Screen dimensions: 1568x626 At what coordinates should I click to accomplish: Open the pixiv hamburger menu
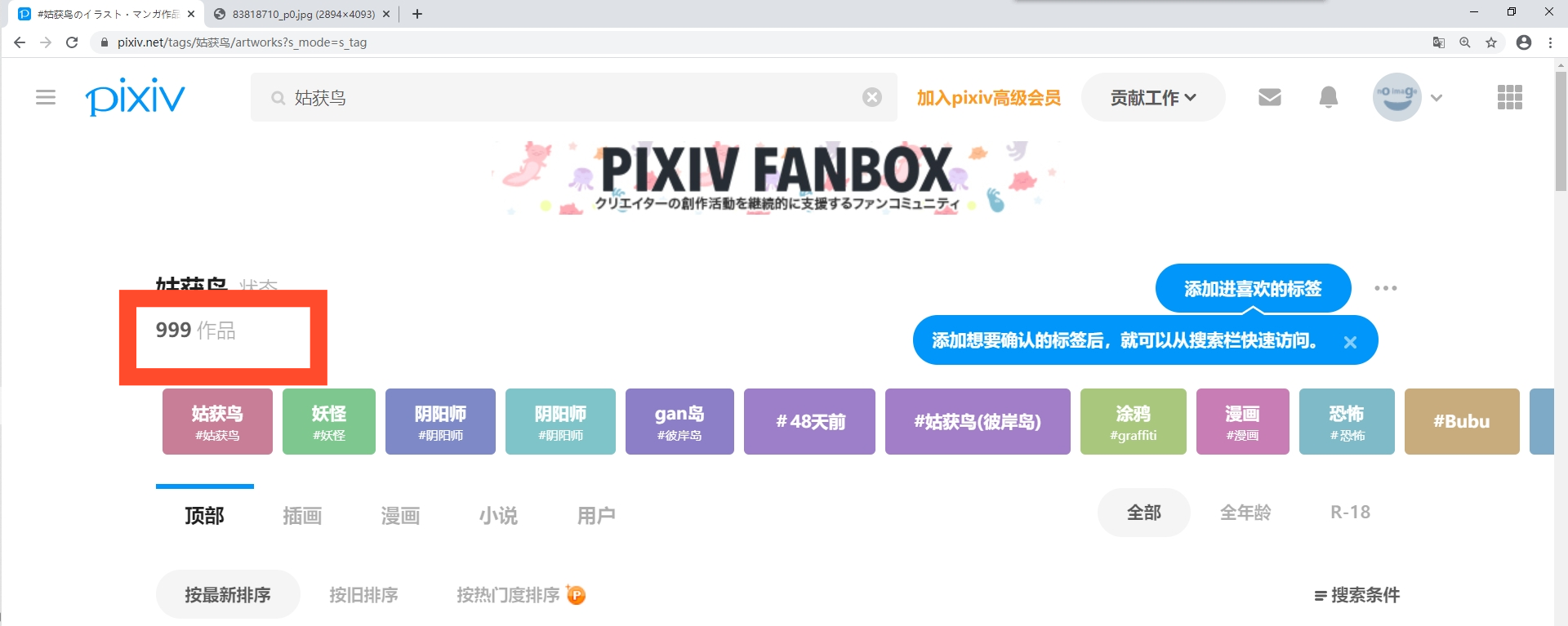46,98
